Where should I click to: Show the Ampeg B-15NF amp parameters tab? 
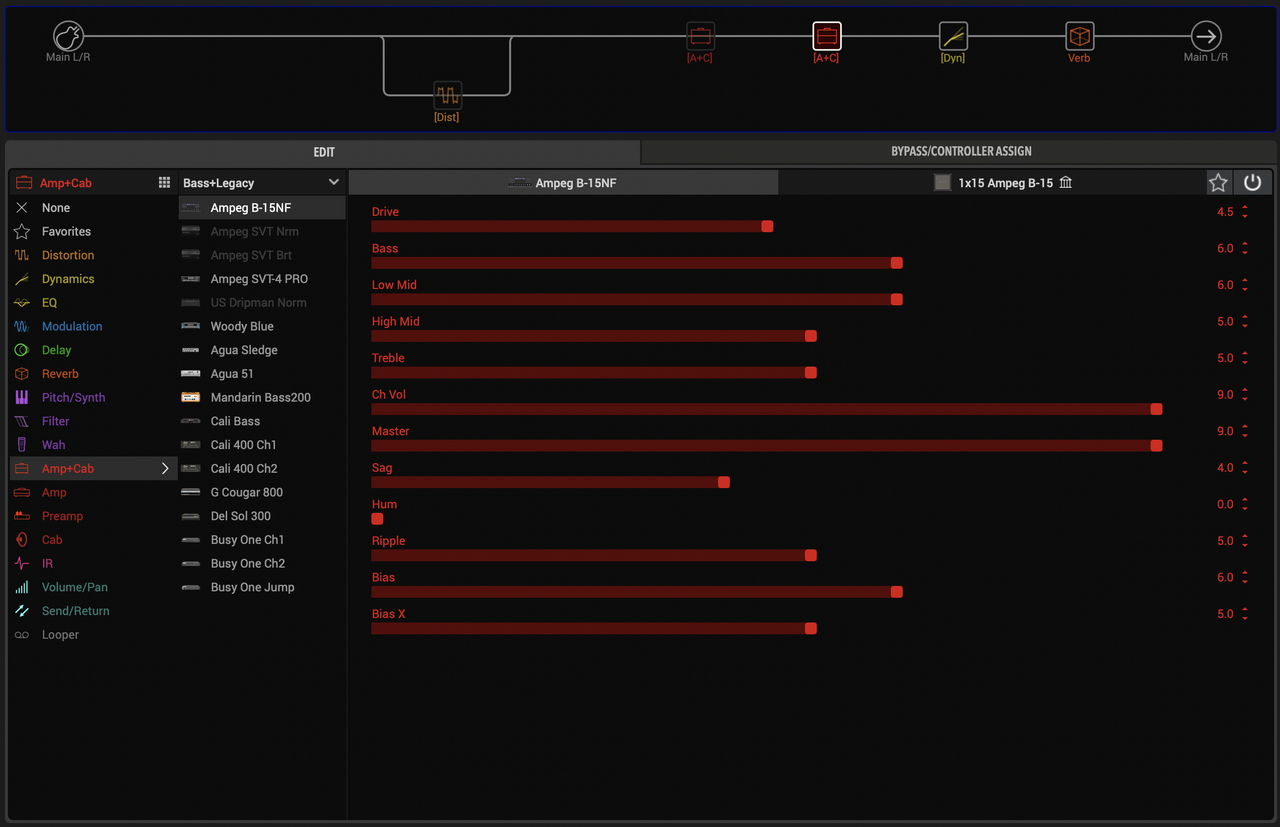click(563, 183)
